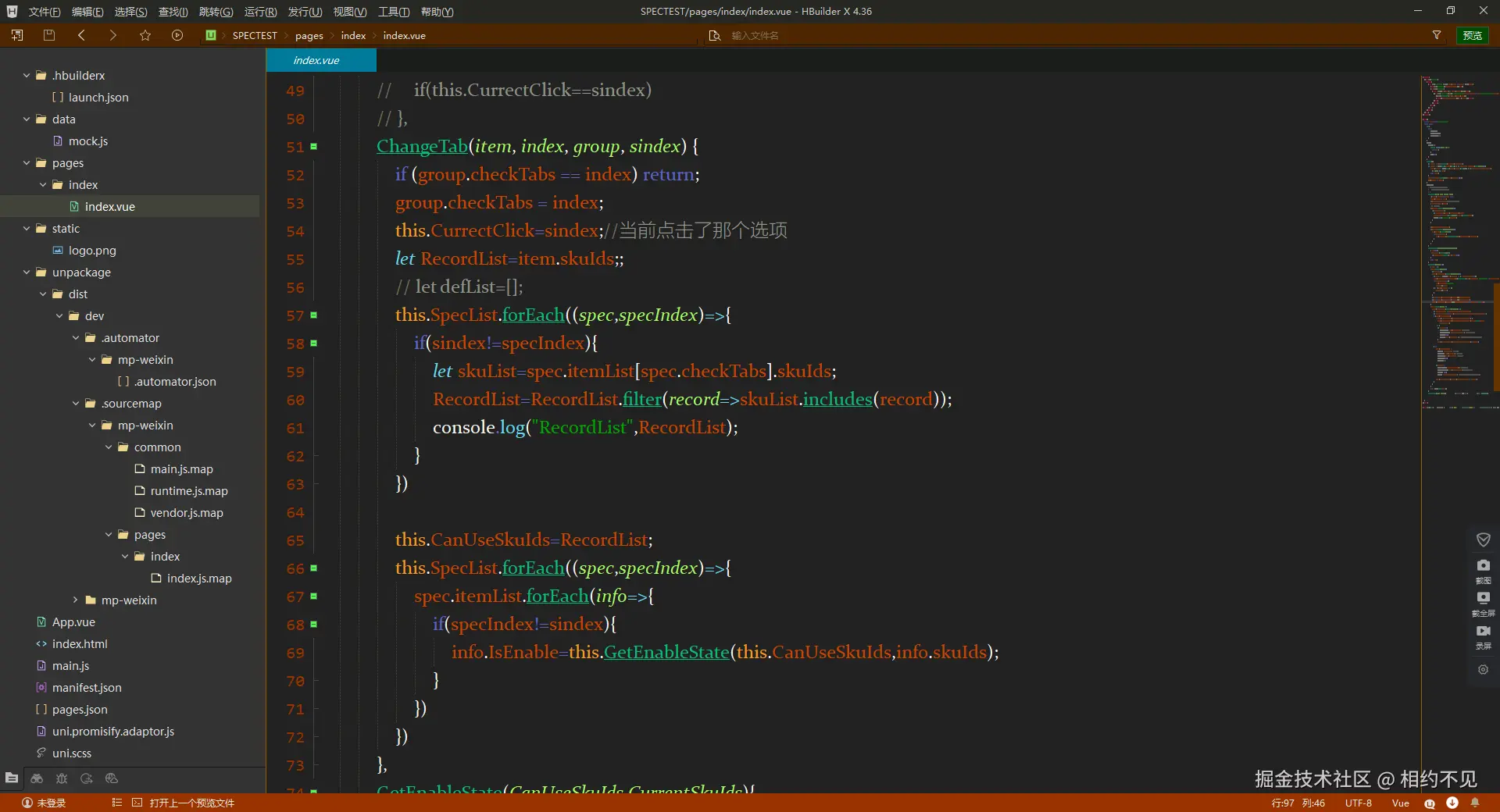Click the chat helper icon in status bar
1500x812 pixels.
(1430, 803)
